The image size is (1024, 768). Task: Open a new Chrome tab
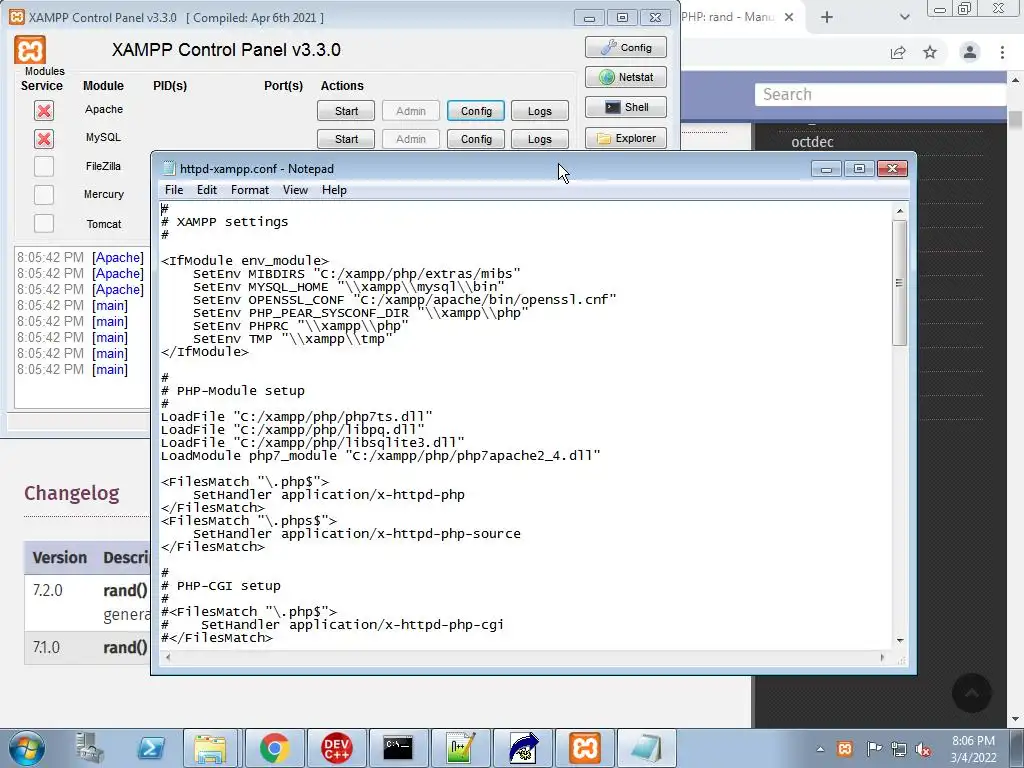coord(827,18)
